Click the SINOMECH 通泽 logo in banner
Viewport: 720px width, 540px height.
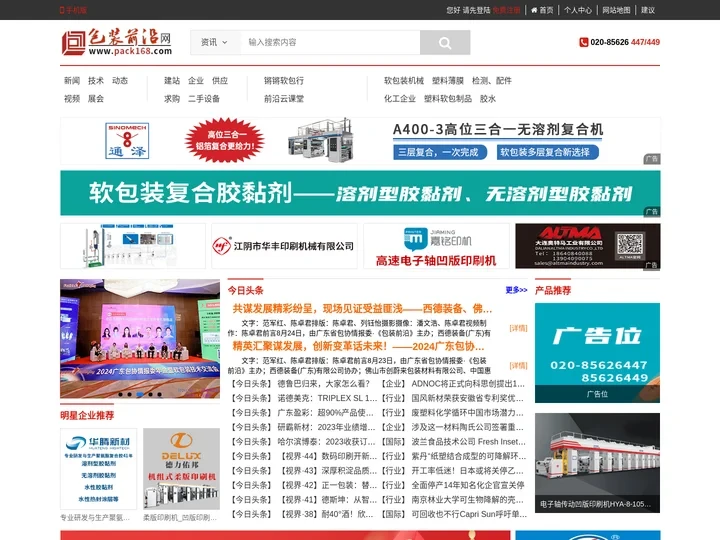[127, 141]
